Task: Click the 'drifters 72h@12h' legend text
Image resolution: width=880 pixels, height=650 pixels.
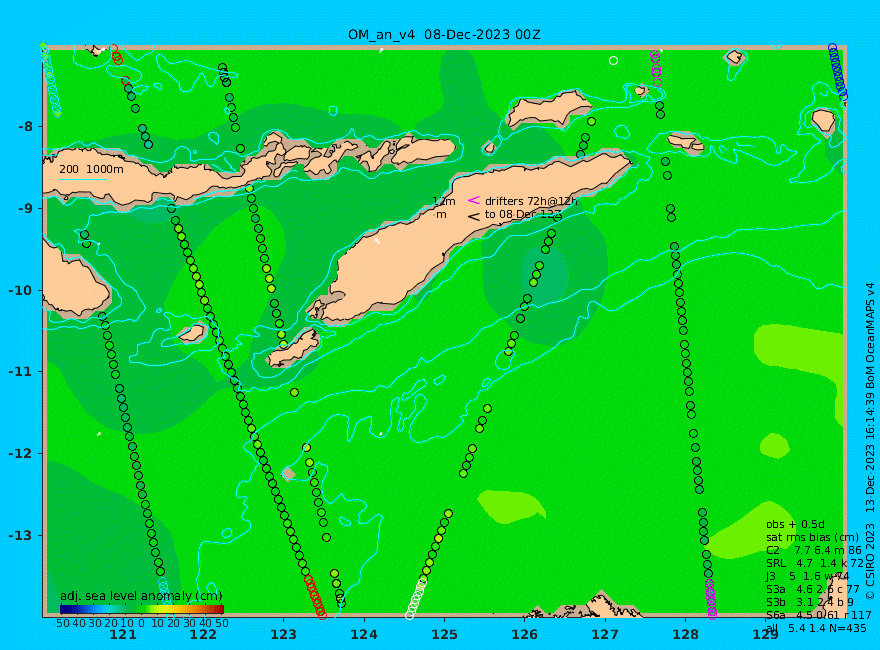Action: pyautogui.click(x=530, y=201)
